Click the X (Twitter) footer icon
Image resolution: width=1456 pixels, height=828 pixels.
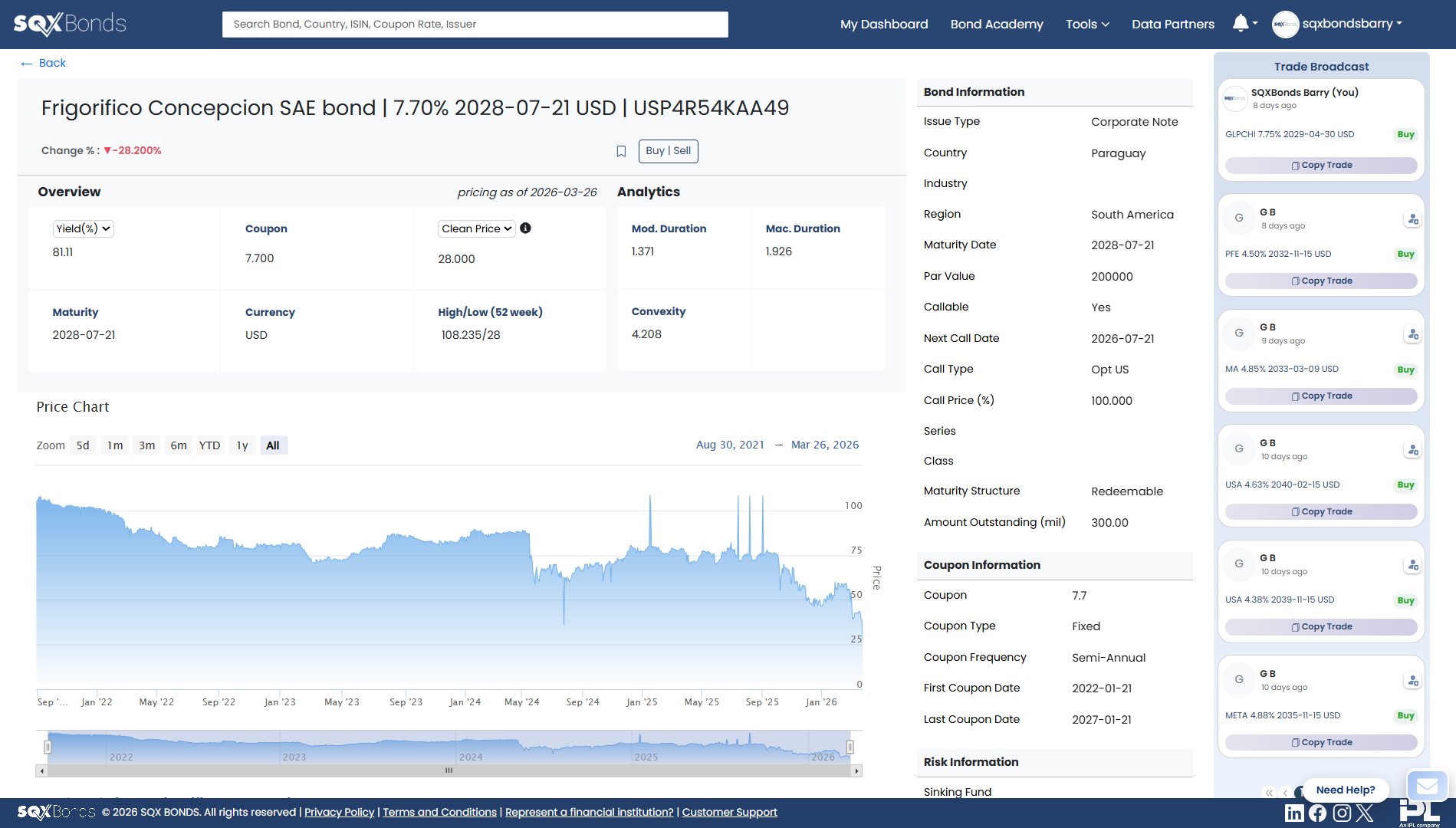[1365, 813]
